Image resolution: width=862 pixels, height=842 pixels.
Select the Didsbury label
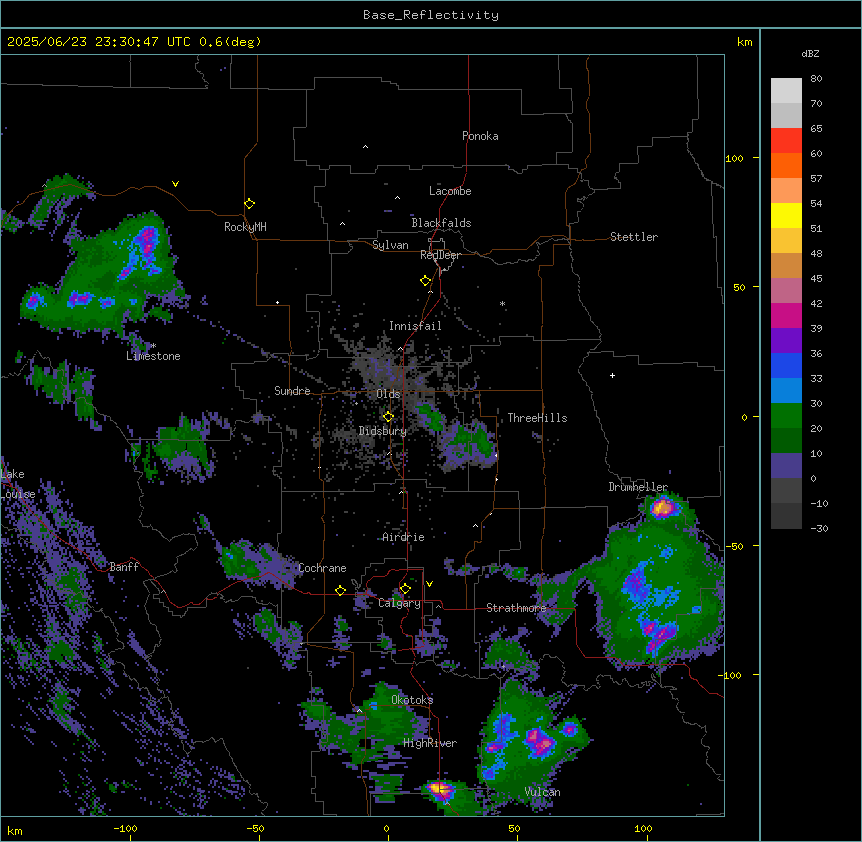[383, 431]
